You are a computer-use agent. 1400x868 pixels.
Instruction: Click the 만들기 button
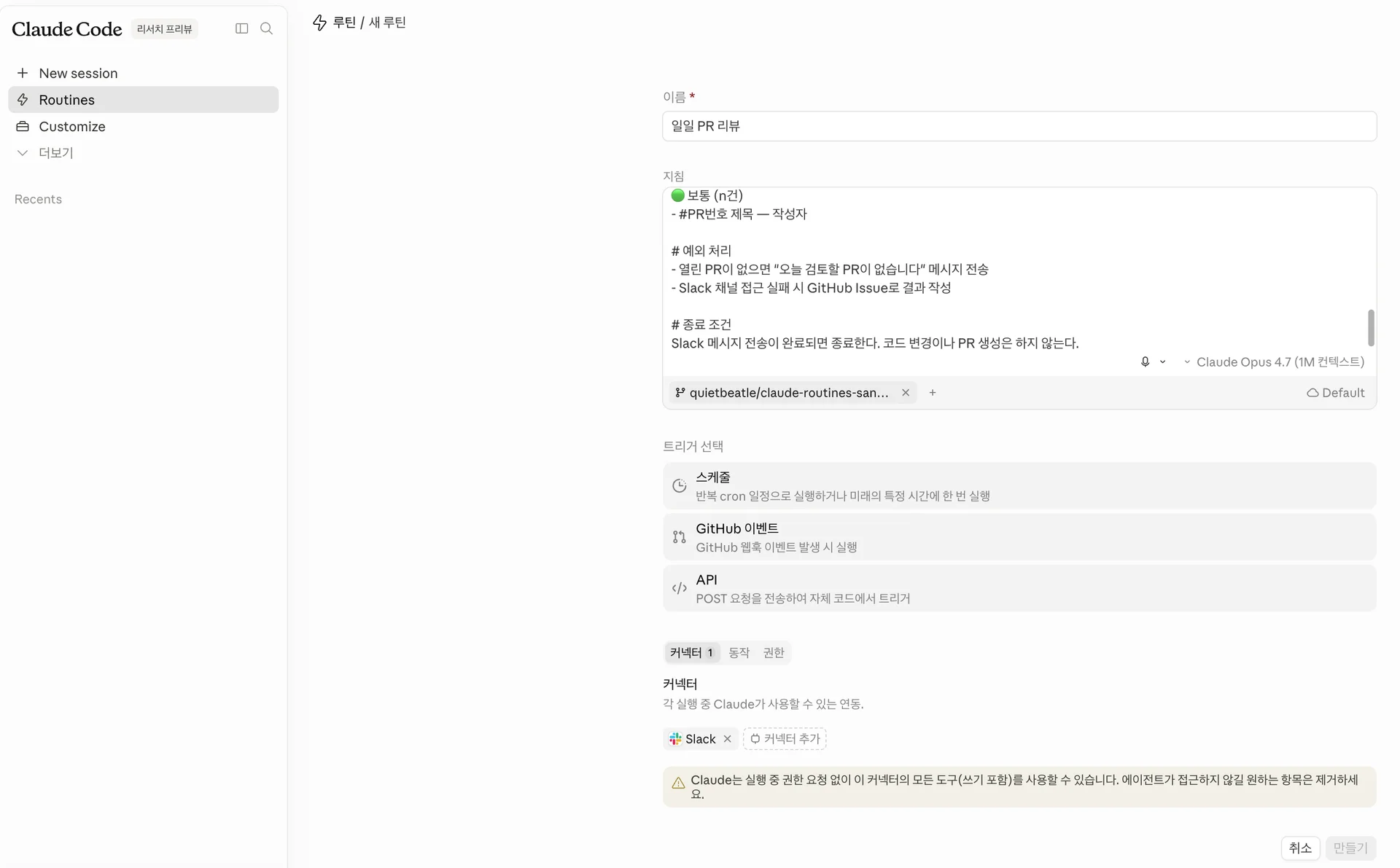click(x=1350, y=848)
